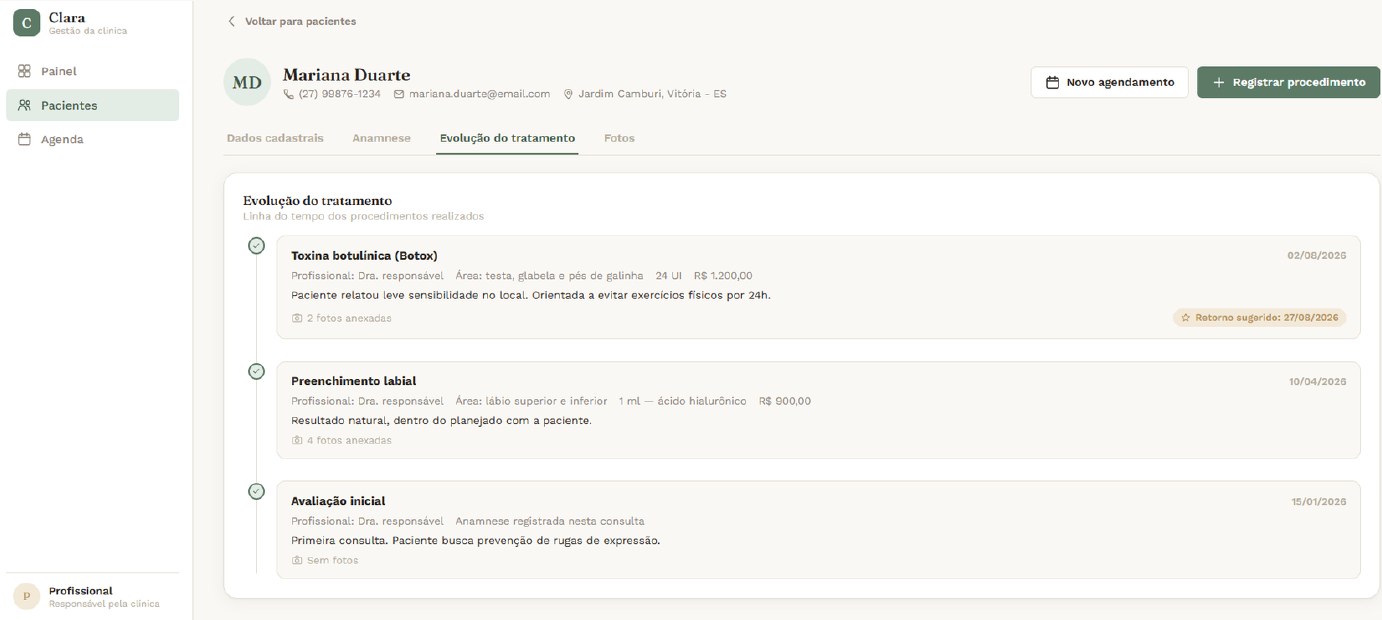This screenshot has height=620, width=1382.
Task: Click the envelope icon beside the email
Action: [399, 94]
